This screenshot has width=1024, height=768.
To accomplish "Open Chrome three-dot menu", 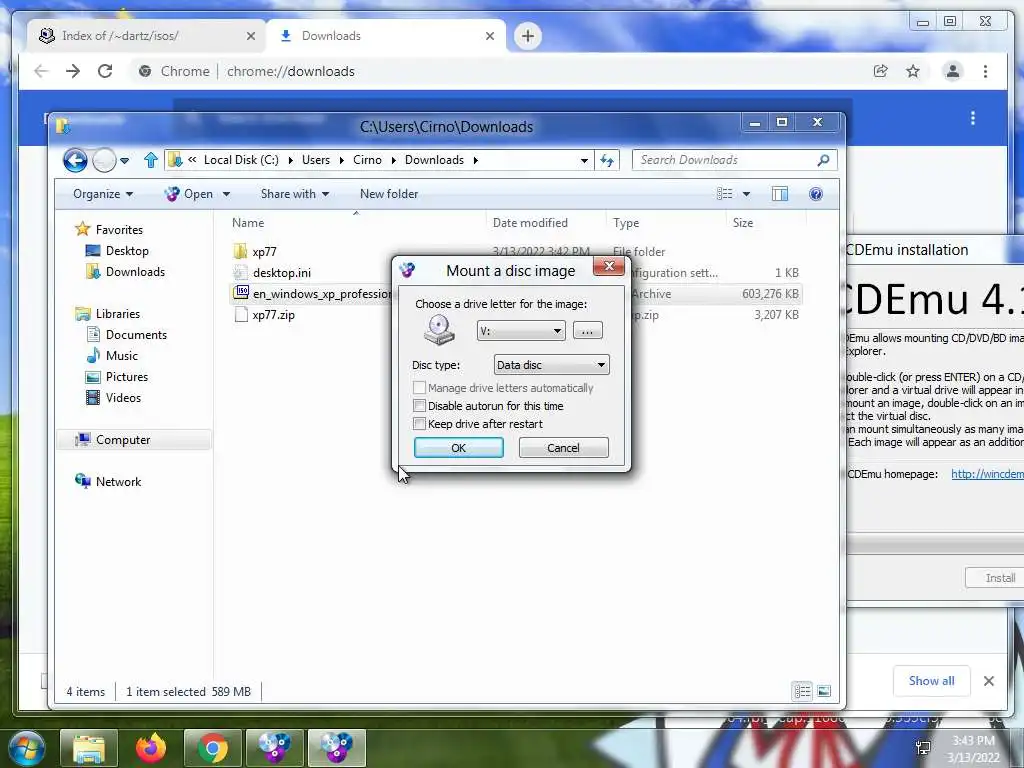I will (985, 71).
